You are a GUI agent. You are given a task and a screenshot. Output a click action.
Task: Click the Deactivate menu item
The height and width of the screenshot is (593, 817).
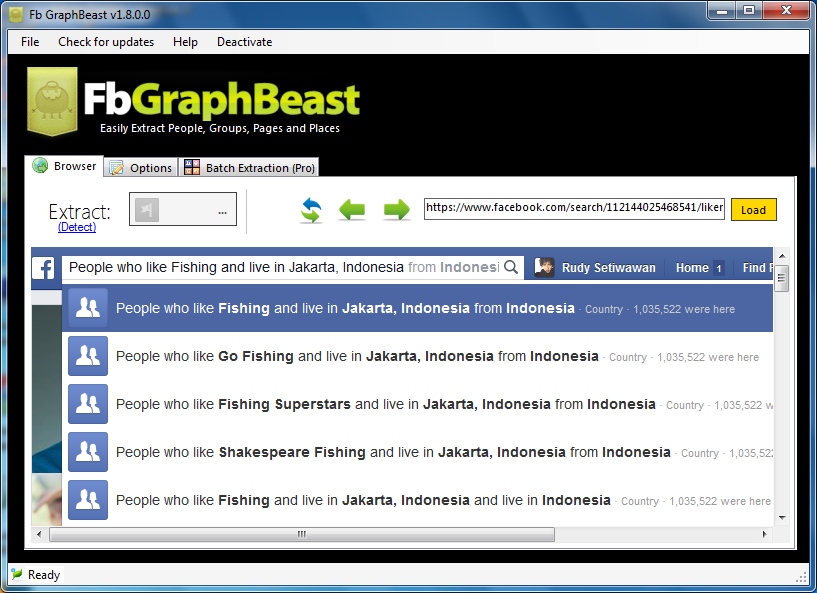[244, 42]
